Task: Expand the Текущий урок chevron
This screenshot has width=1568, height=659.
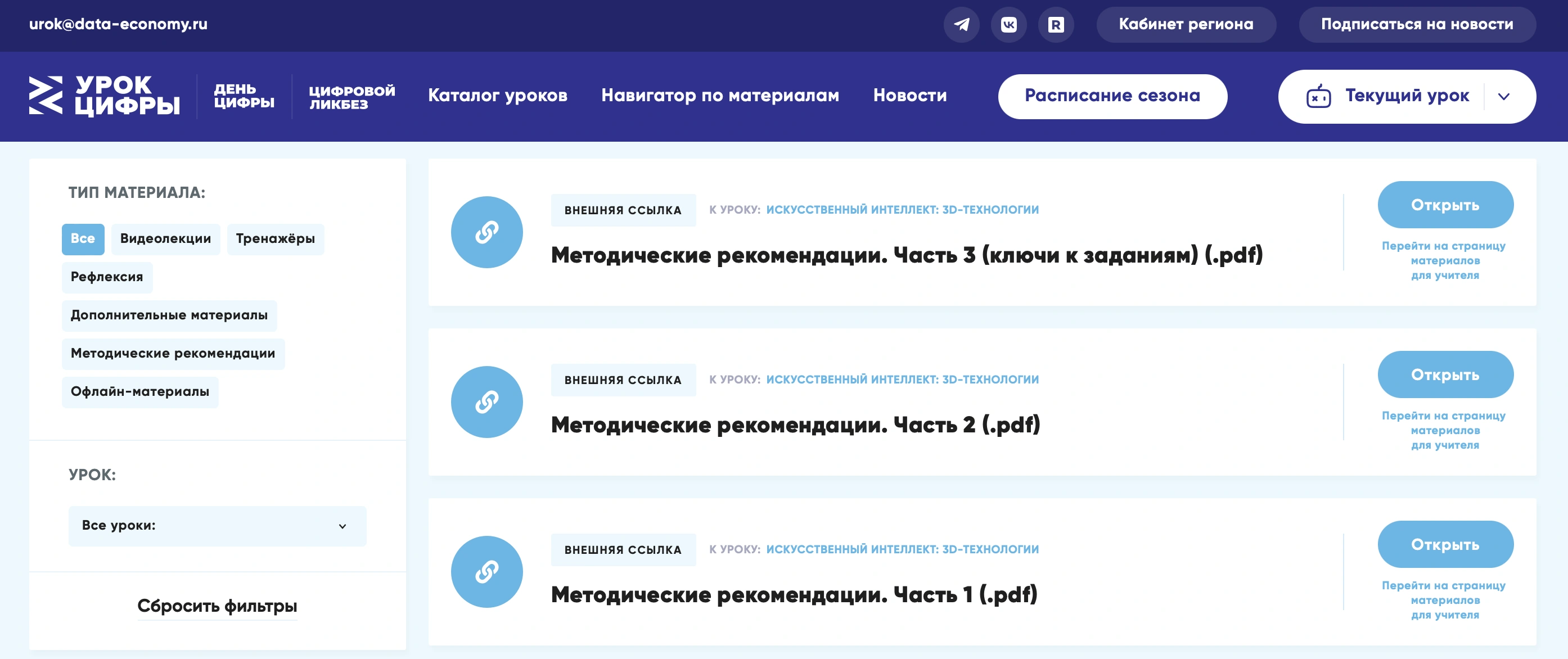Action: pyautogui.click(x=1503, y=96)
